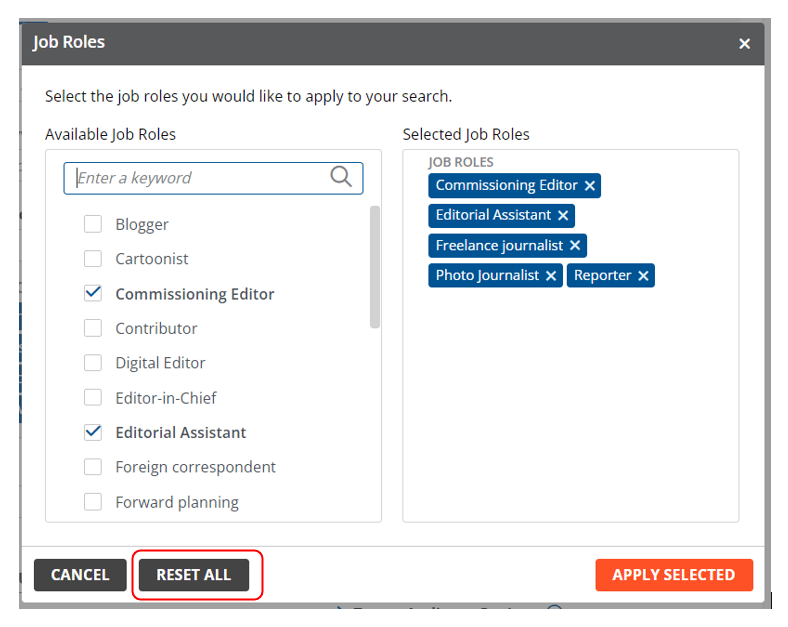Toggle the Forward planning checkbox
The height and width of the screenshot is (627, 788).
point(93,502)
